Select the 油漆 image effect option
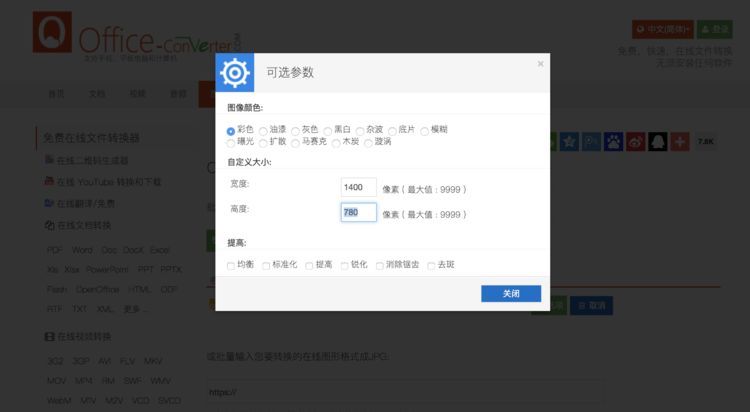This screenshot has height=412, width=750. coord(263,130)
